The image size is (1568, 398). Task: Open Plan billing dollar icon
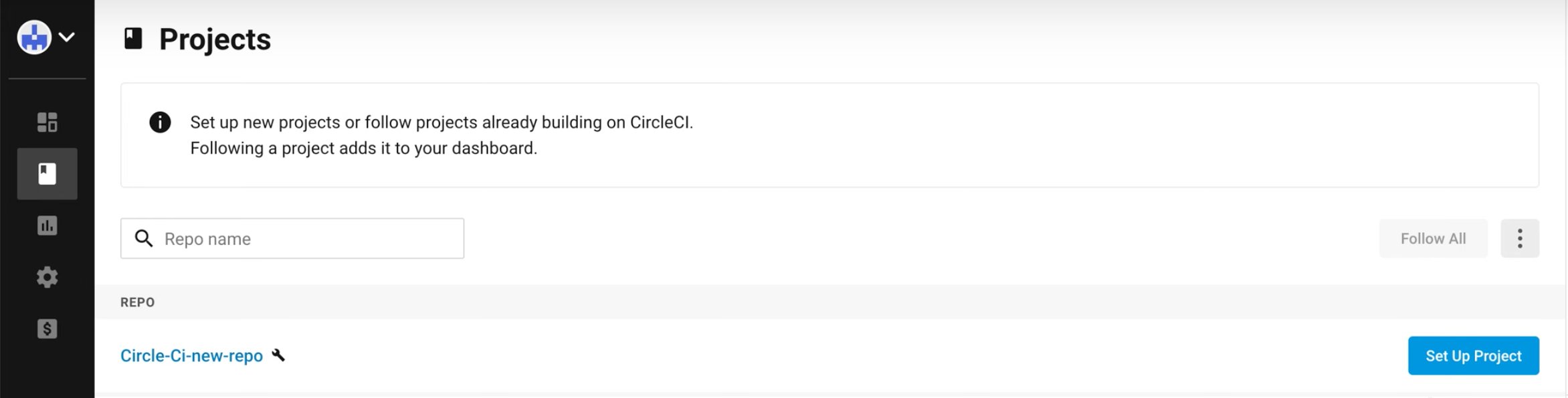[47, 328]
